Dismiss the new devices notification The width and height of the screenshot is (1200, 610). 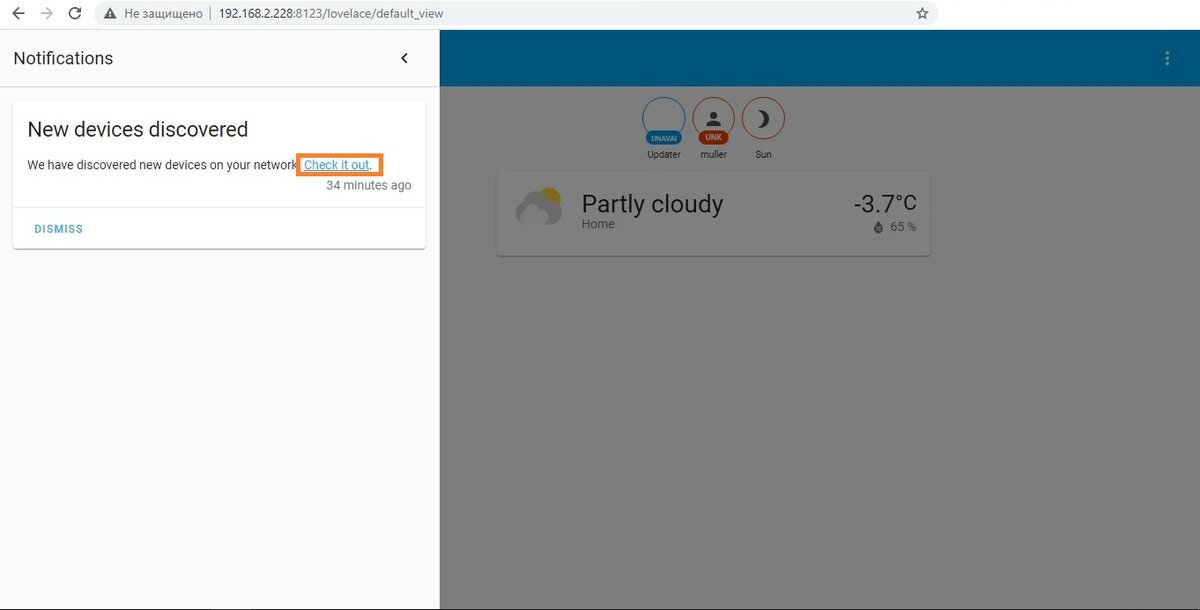(59, 229)
